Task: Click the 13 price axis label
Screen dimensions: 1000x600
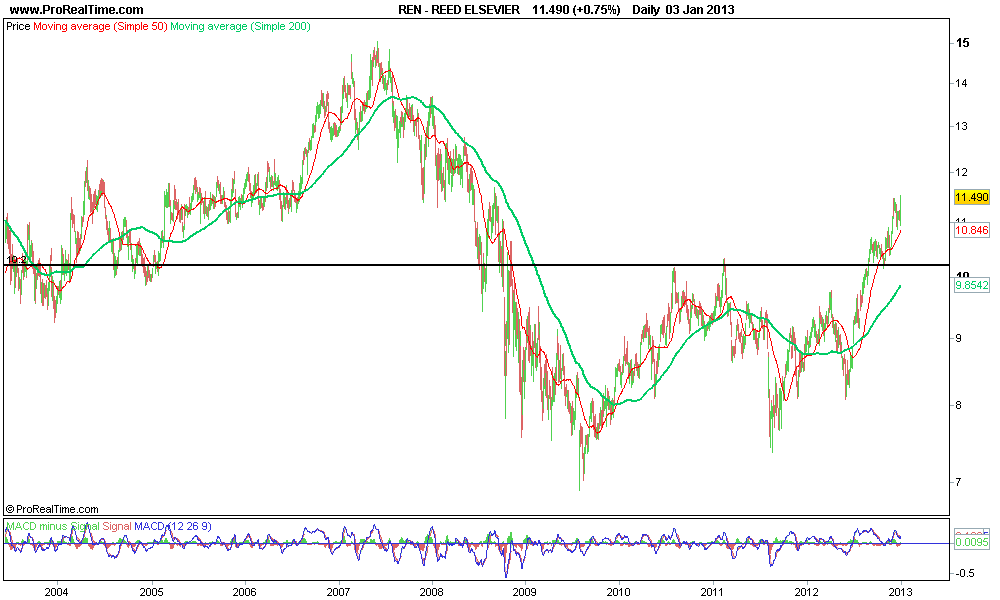Action: pos(961,126)
